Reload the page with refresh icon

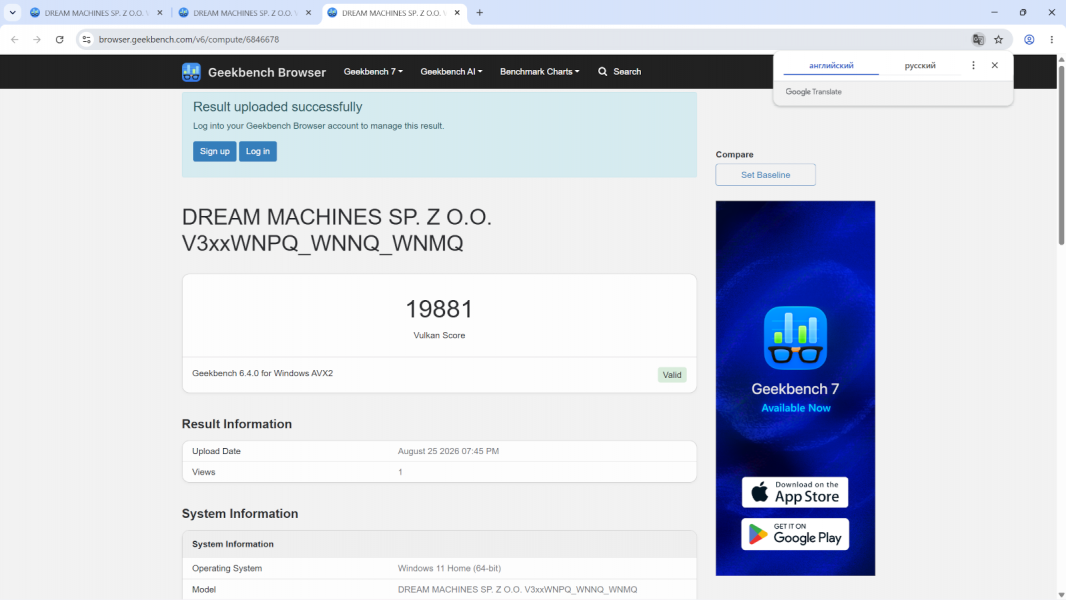(x=60, y=39)
